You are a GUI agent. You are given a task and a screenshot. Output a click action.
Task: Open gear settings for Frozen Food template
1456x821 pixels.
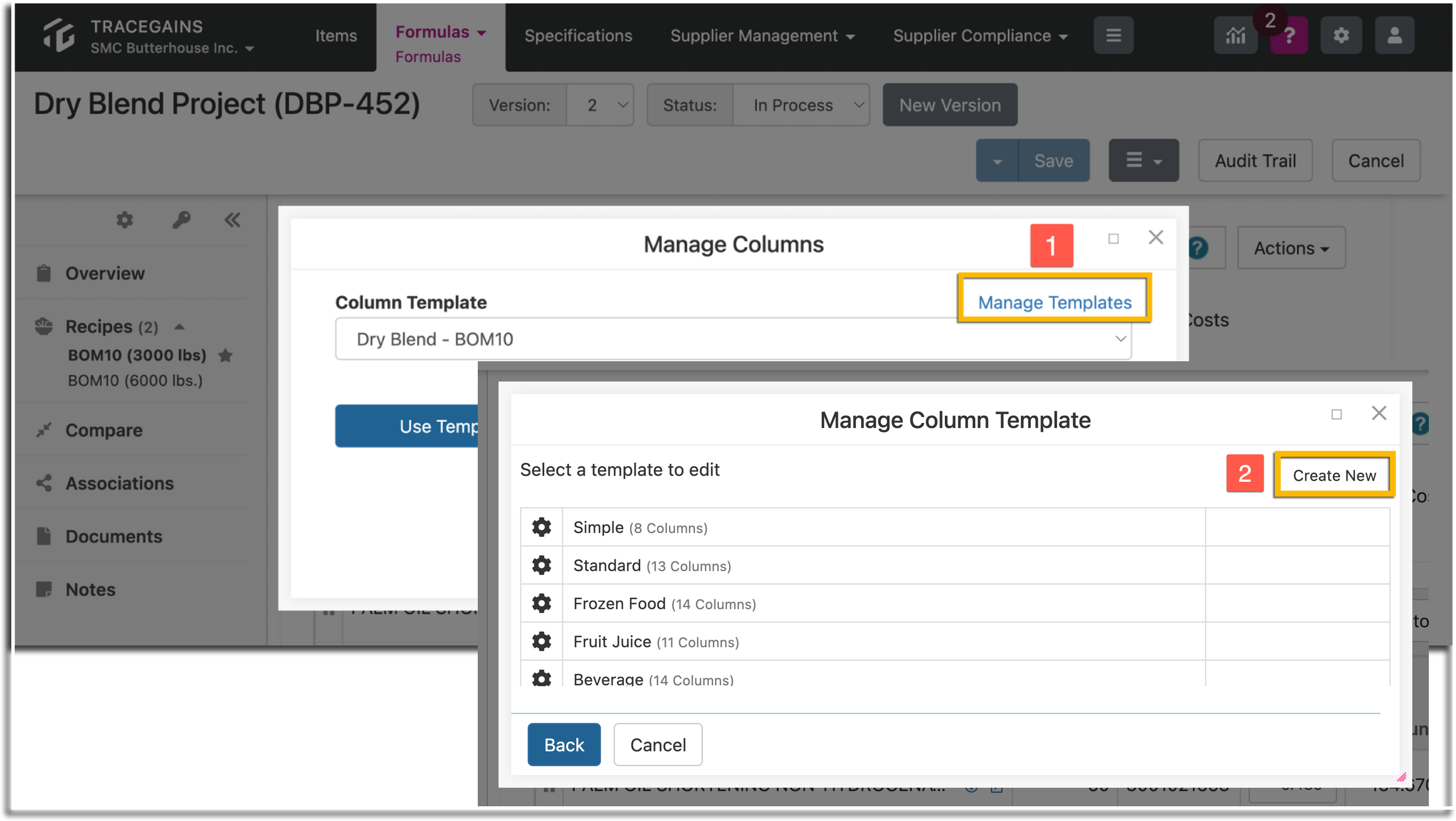pos(542,603)
